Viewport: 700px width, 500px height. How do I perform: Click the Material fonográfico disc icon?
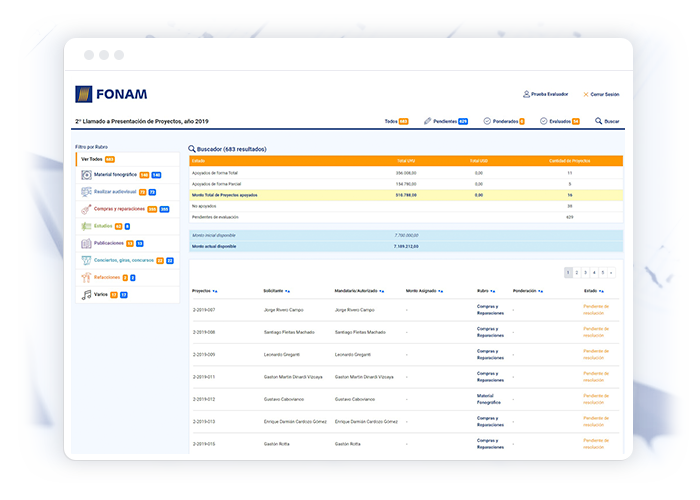pos(87,175)
